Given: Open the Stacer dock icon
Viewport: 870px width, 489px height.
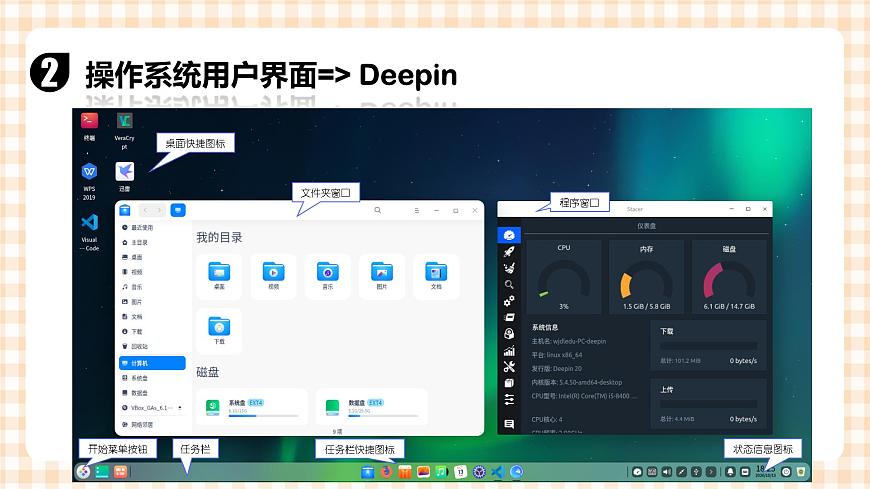Looking at the screenshot, I should pos(517,472).
